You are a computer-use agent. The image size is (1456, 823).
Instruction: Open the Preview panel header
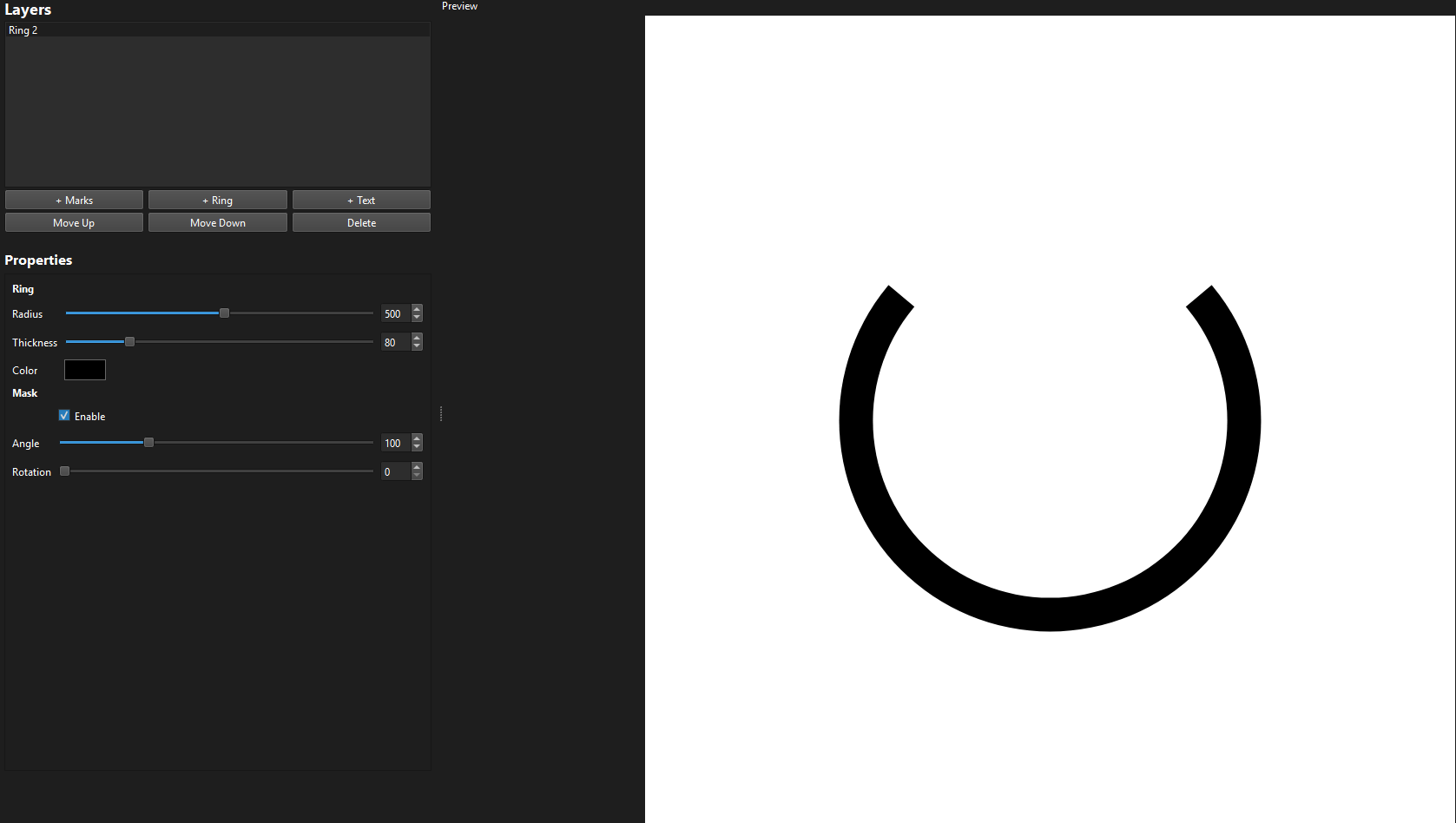[459, 6]
